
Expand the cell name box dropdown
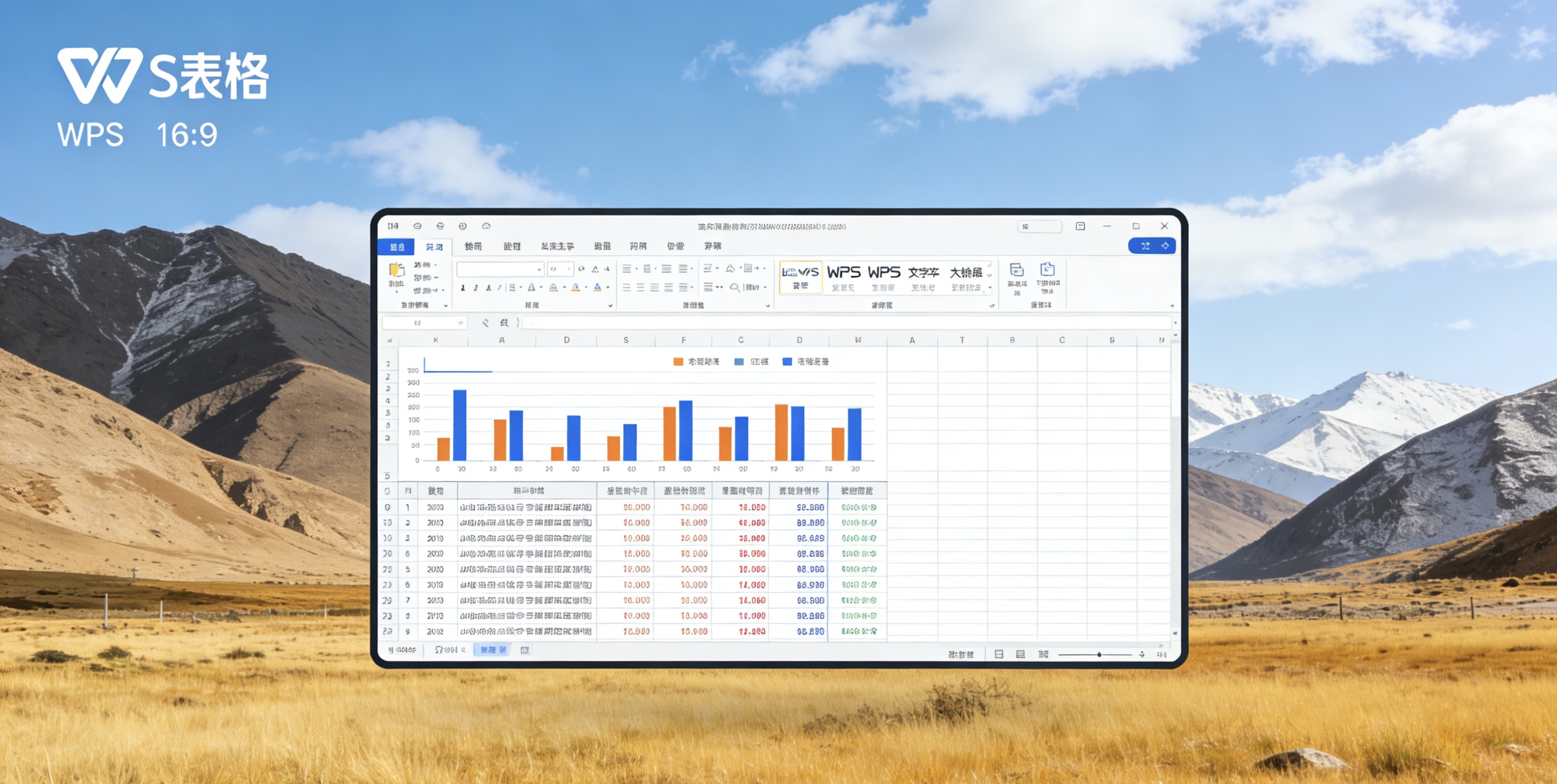[x=461, y=323]
